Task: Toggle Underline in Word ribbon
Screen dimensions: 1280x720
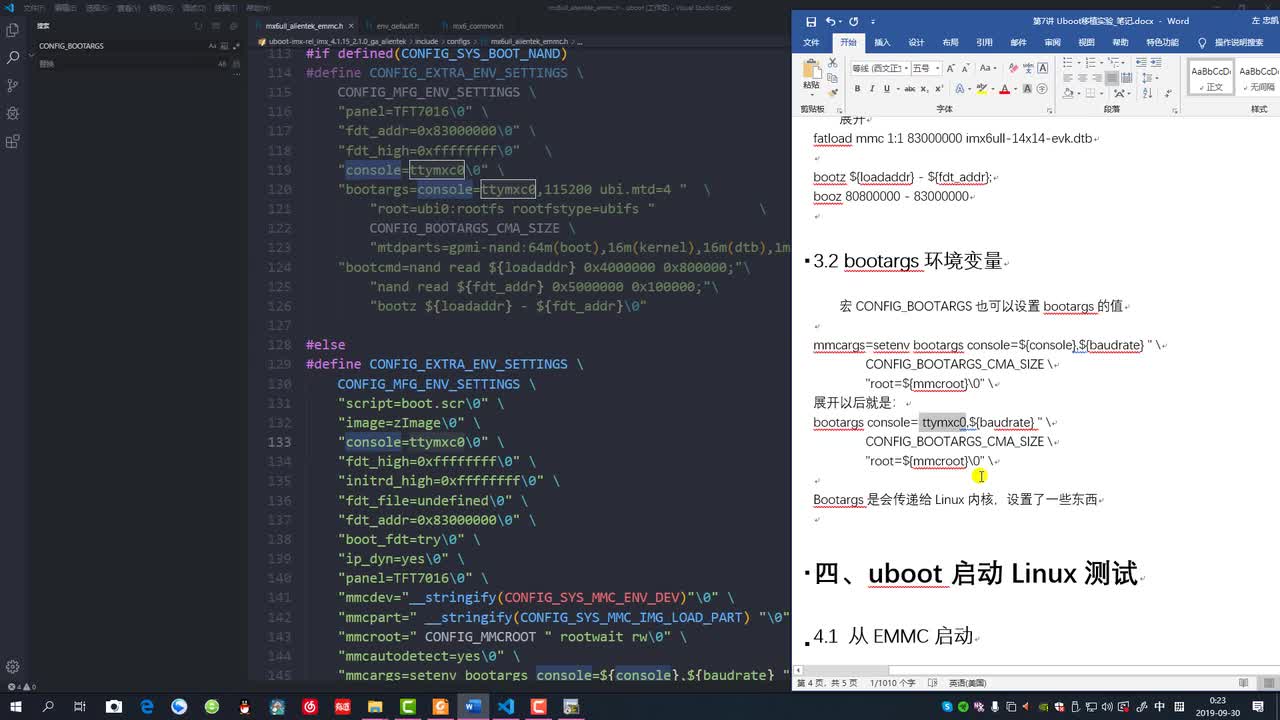Action: tap(887, 89)
